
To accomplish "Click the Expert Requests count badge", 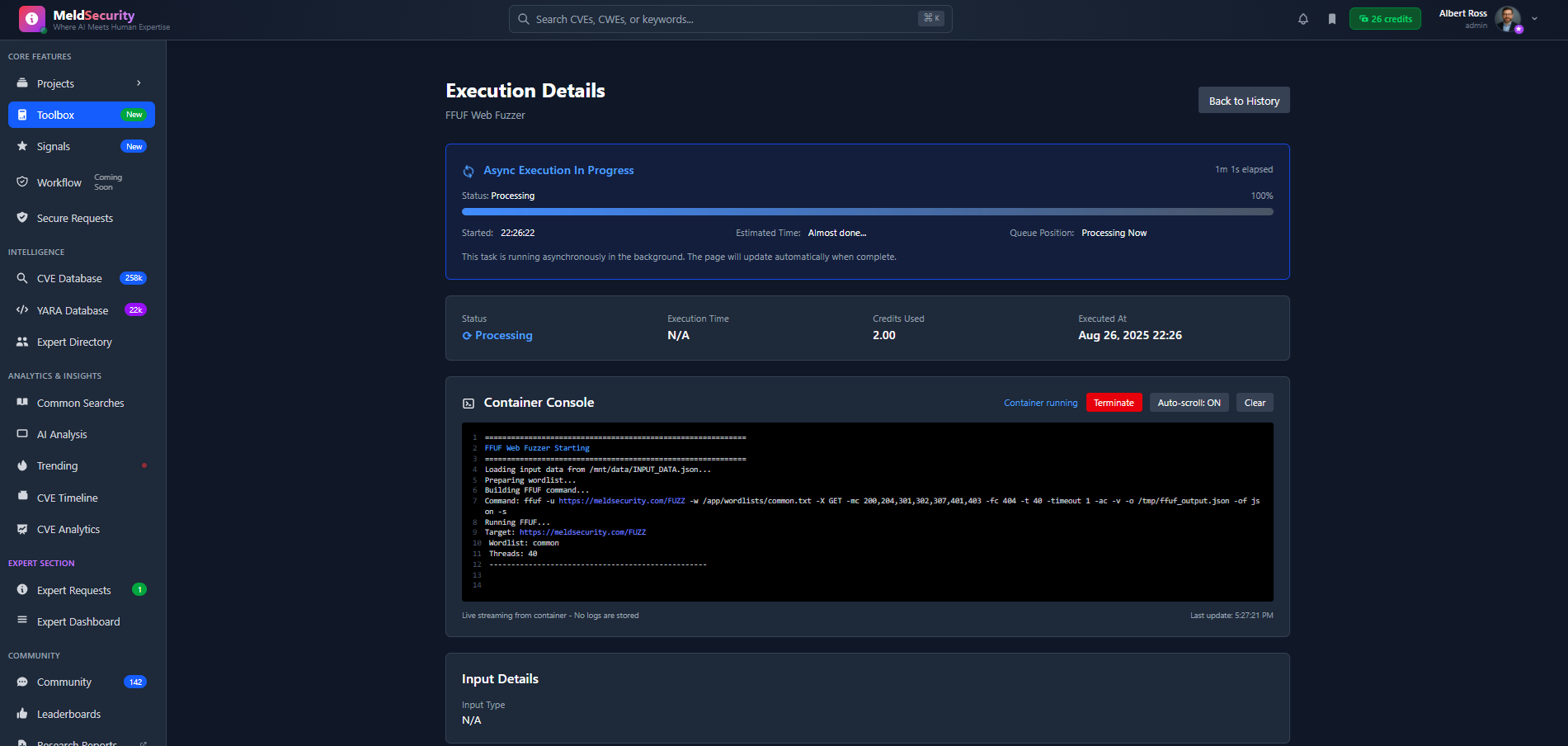I will coord(139,589).
